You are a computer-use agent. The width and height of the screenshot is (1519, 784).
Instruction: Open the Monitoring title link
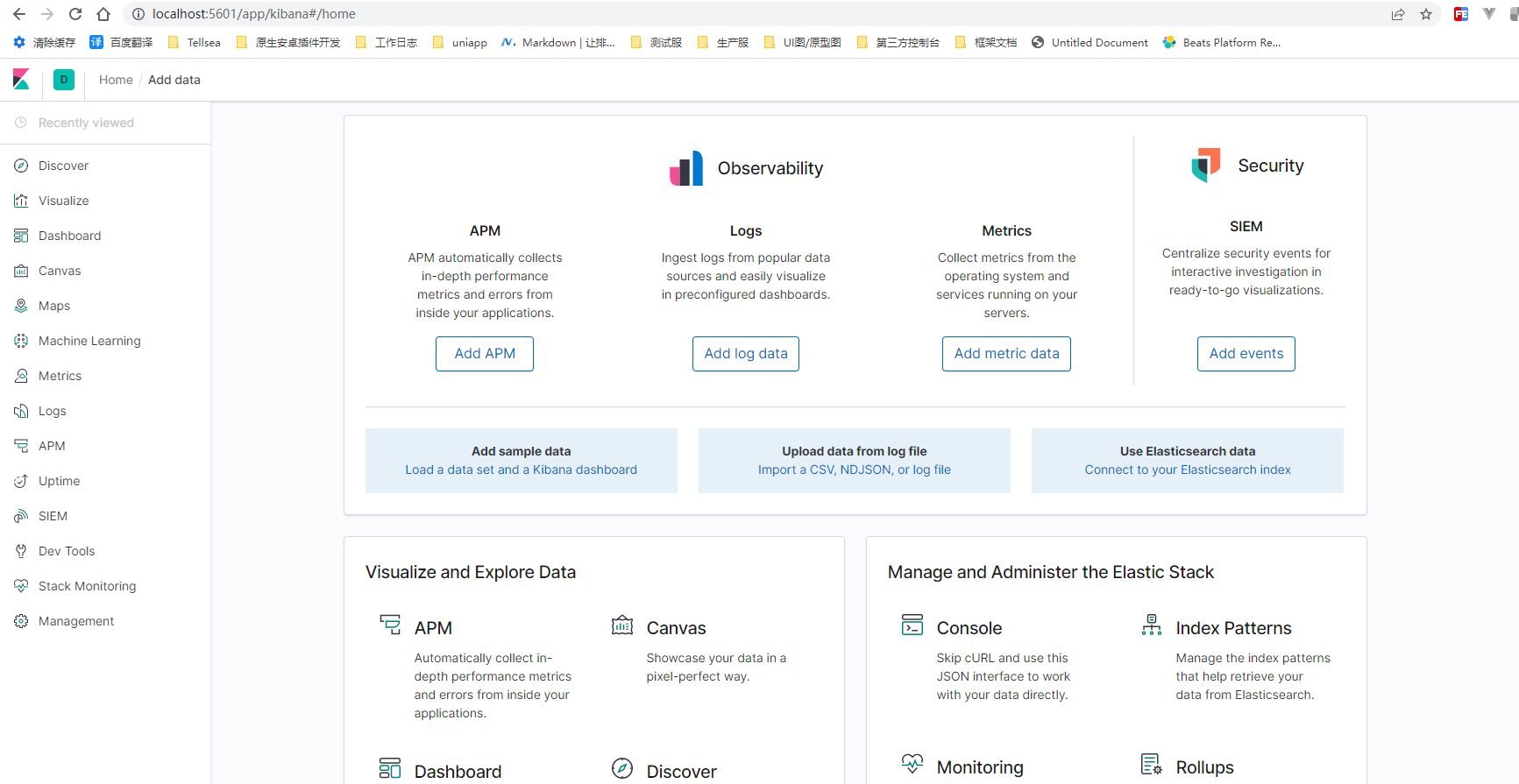point(980,767)
